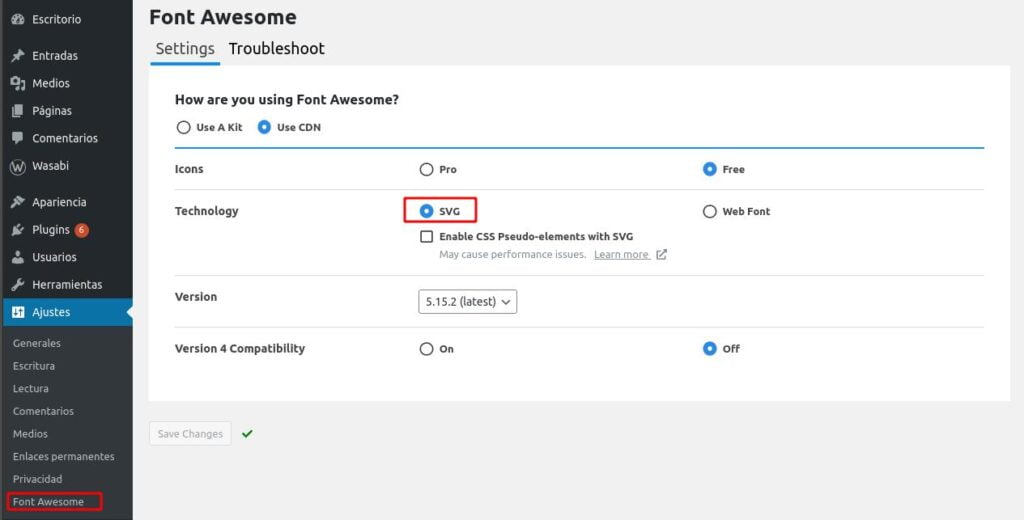Image resolution: width=1024 pixels, height=520 pixels.
Task: Select Web Font technology radio button
Action: 710,211
